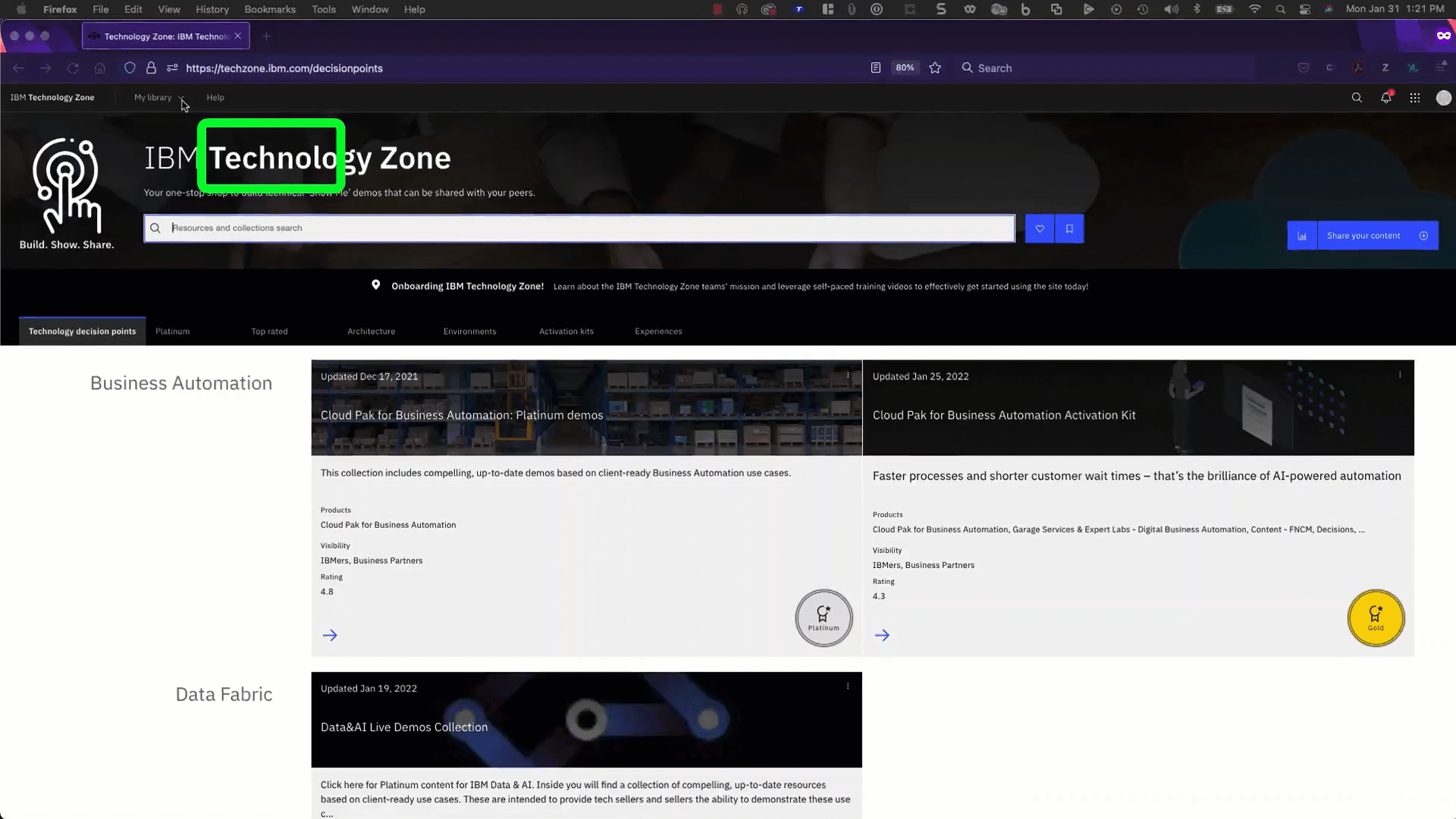Open Firefox hamburger menu

(x=1441, y=68)
